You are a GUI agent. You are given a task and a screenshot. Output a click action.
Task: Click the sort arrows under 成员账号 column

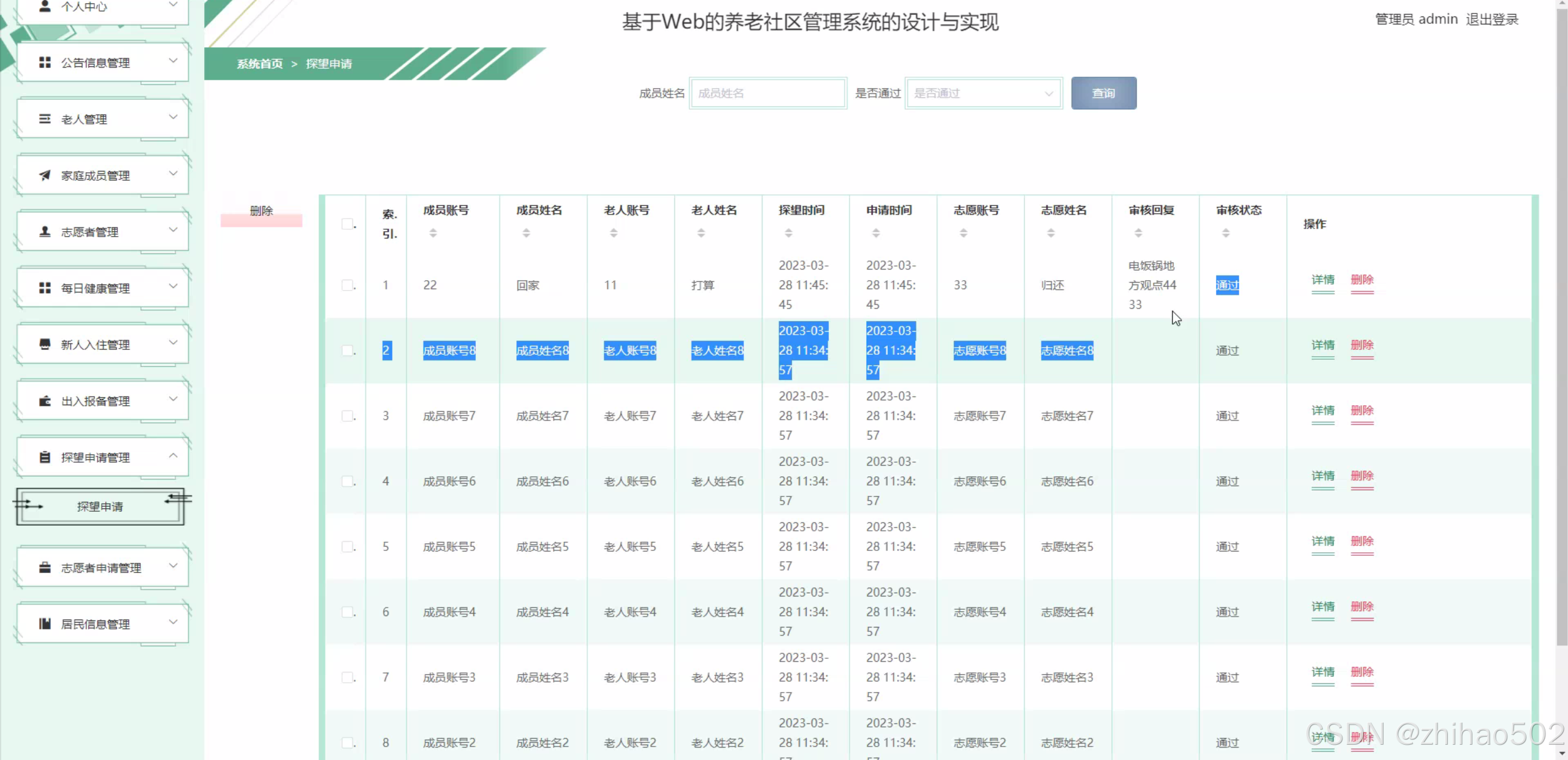coord(433,233)
